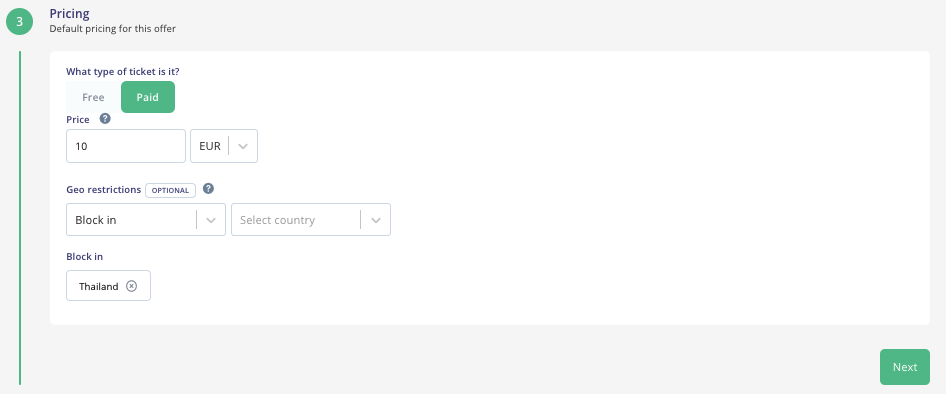
Task: Click the Next button
Action: click(x=905, y=367)
